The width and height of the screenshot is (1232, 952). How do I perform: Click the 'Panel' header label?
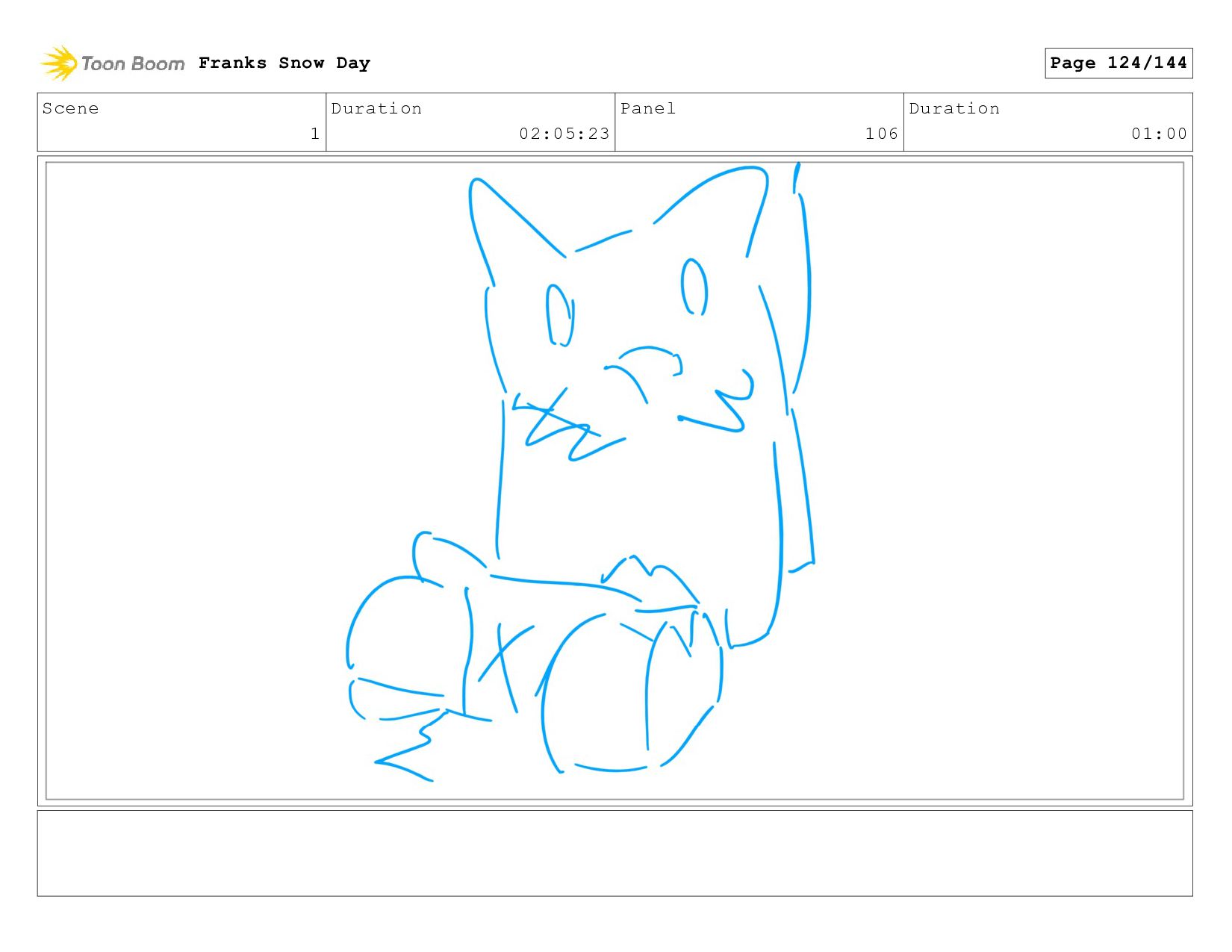(648, 108)
